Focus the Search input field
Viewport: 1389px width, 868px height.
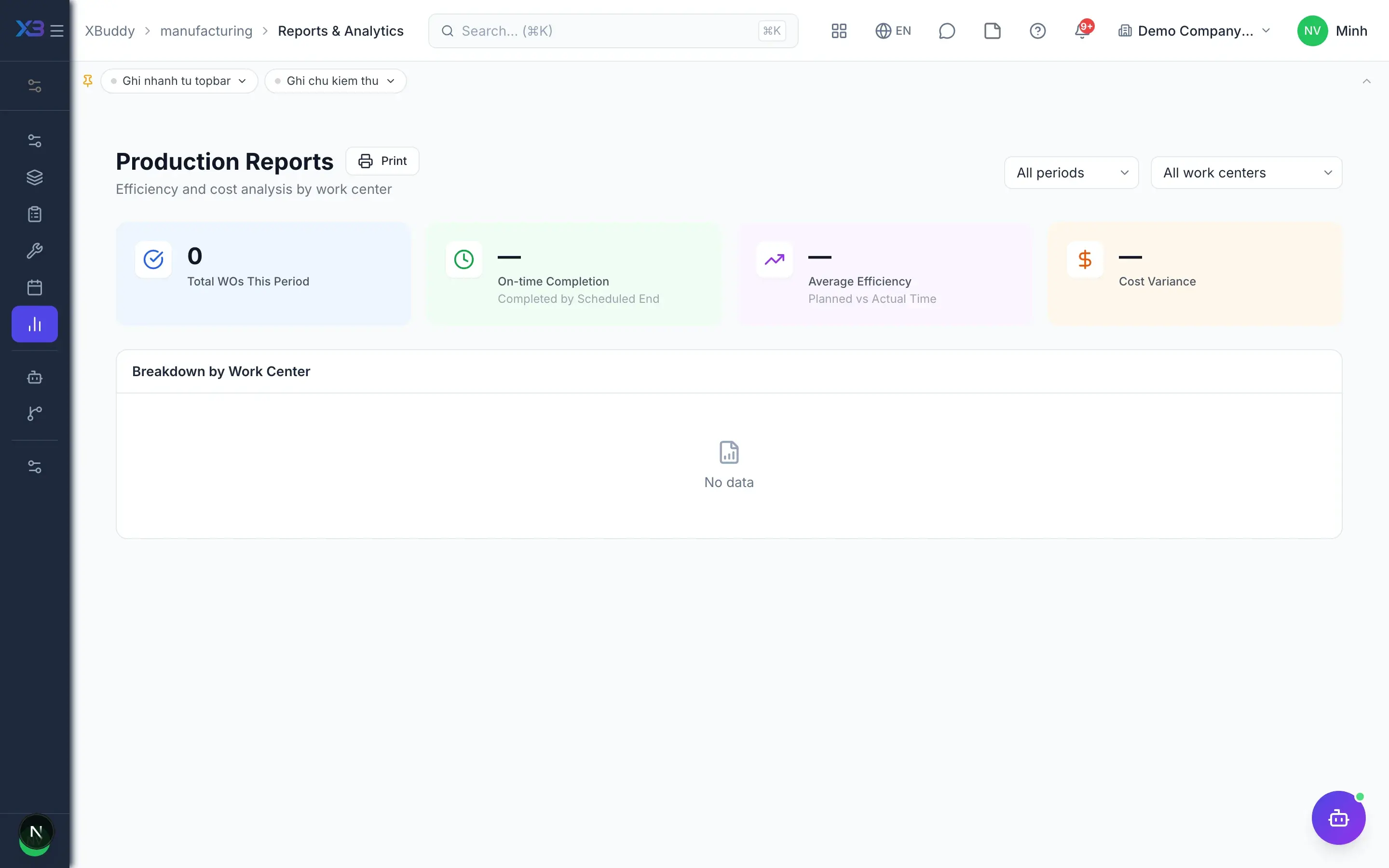[x=613, y=31]
